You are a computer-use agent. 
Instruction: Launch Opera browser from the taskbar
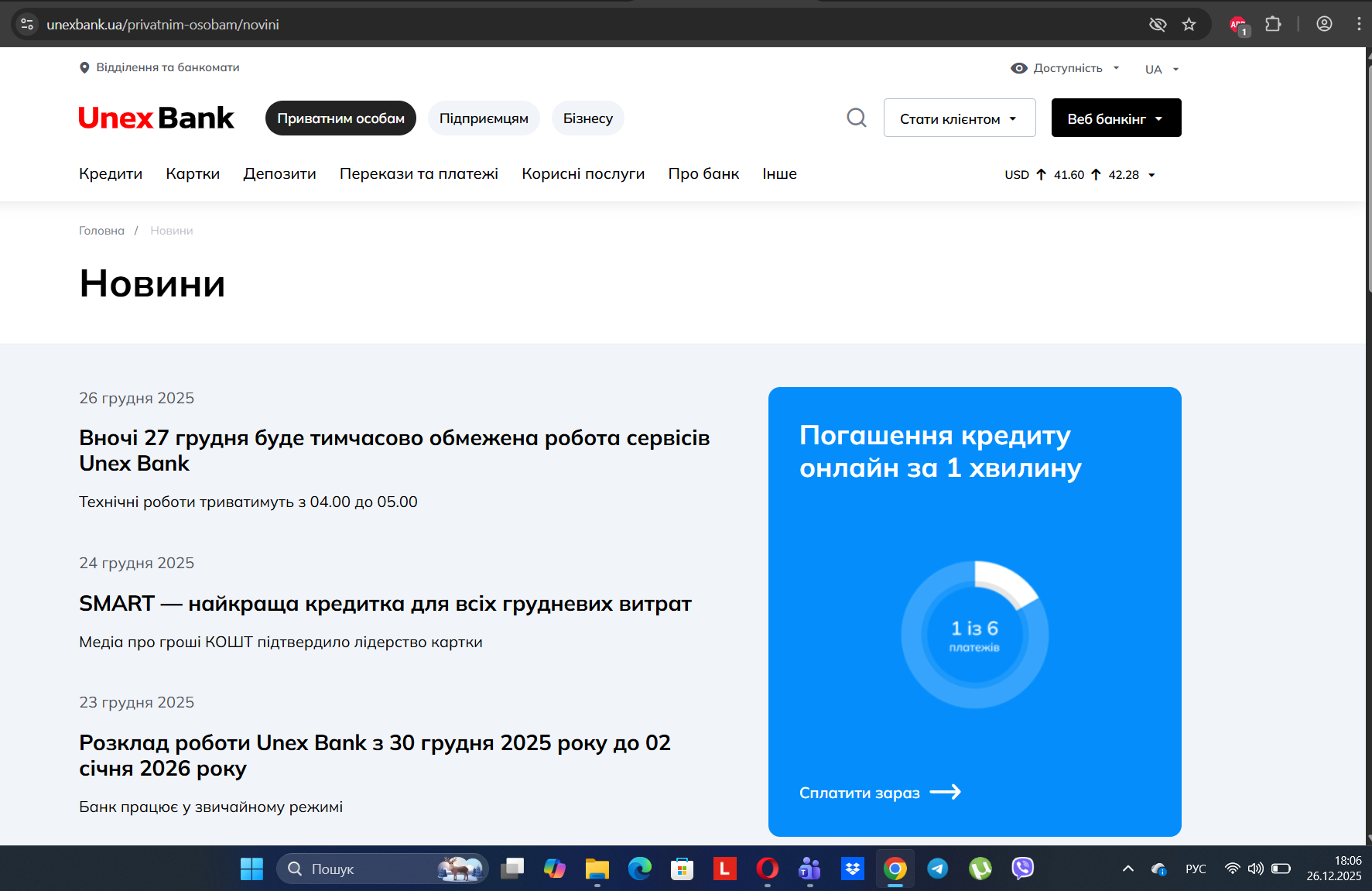pyautogui.click(x=767, y=869)
